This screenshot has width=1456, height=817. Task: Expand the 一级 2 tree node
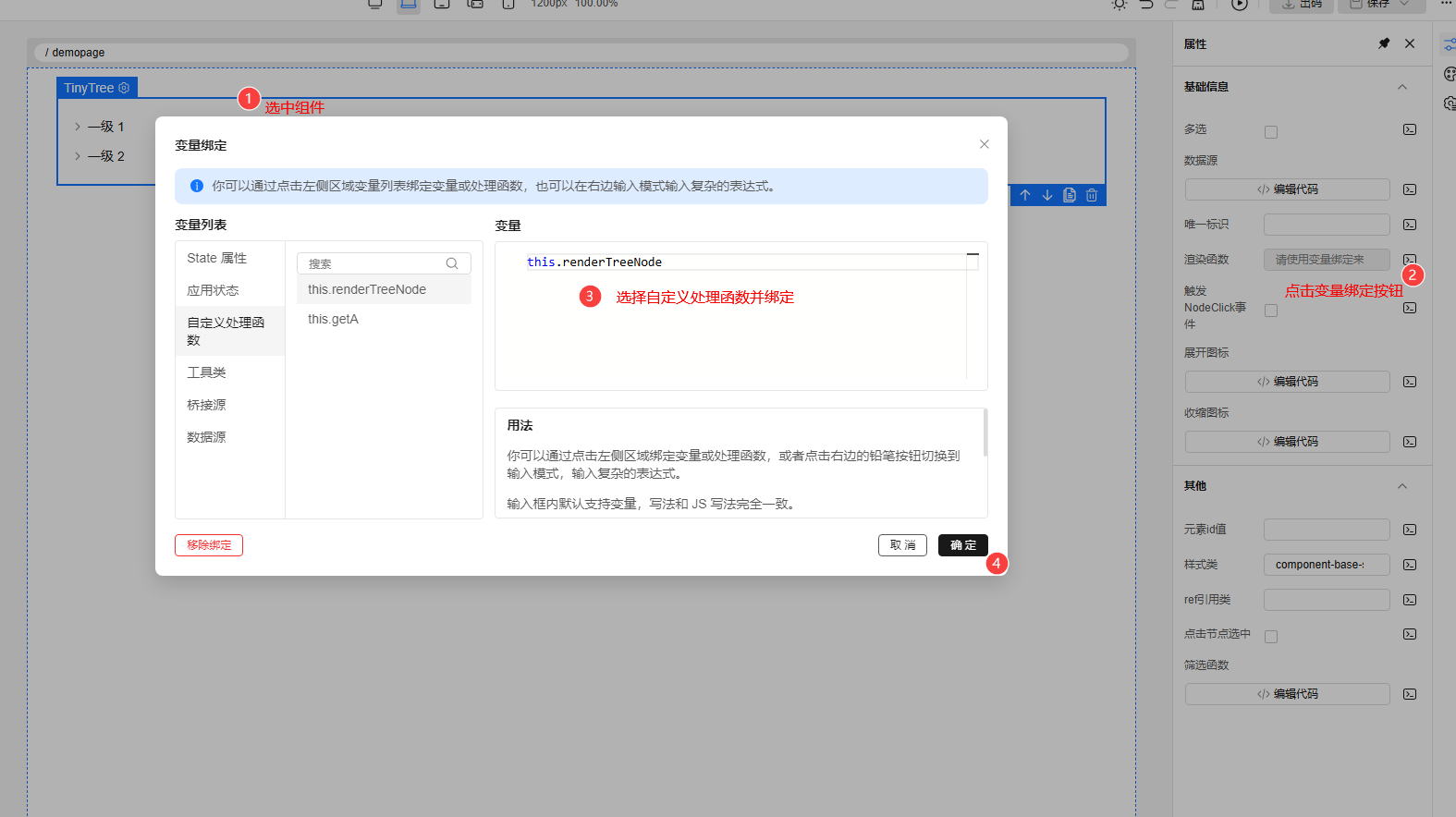[x=78, y=156]
